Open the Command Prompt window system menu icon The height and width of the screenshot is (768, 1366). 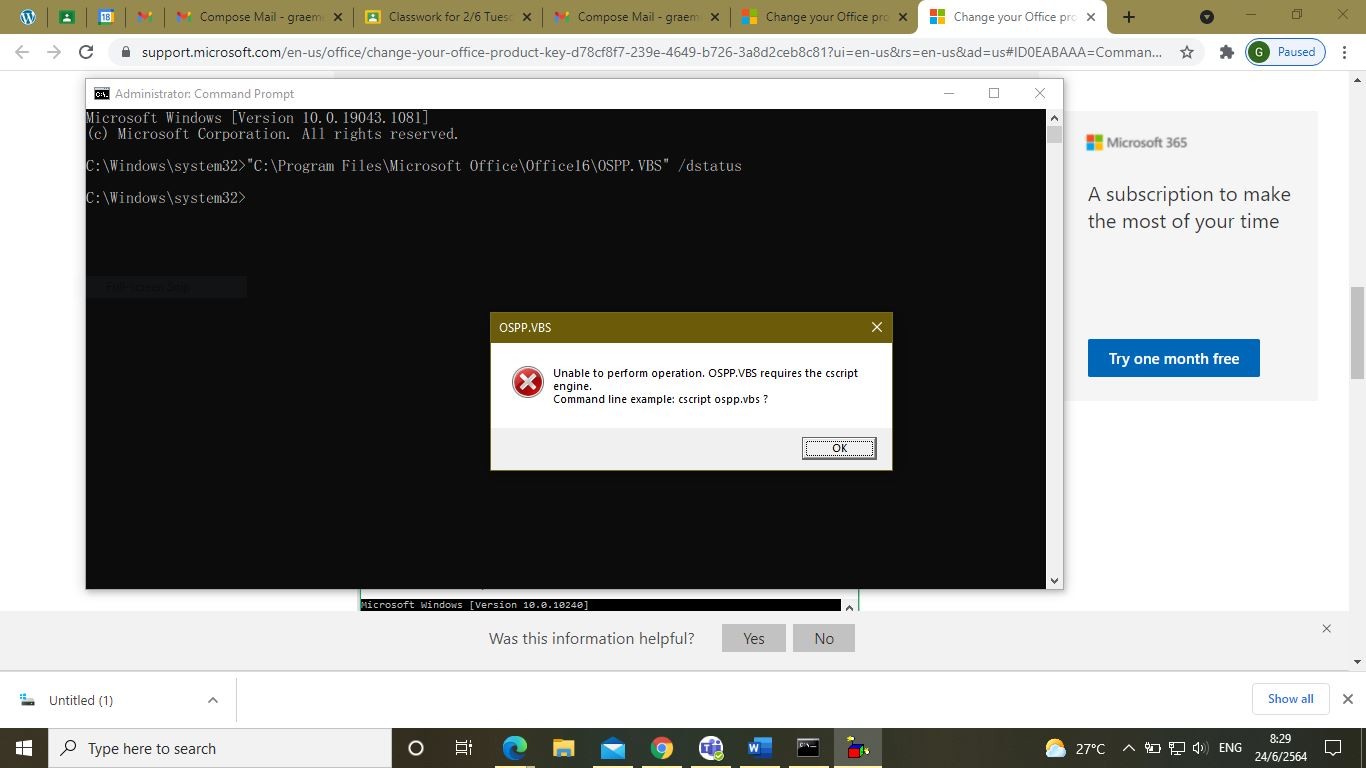pos(101,93)
